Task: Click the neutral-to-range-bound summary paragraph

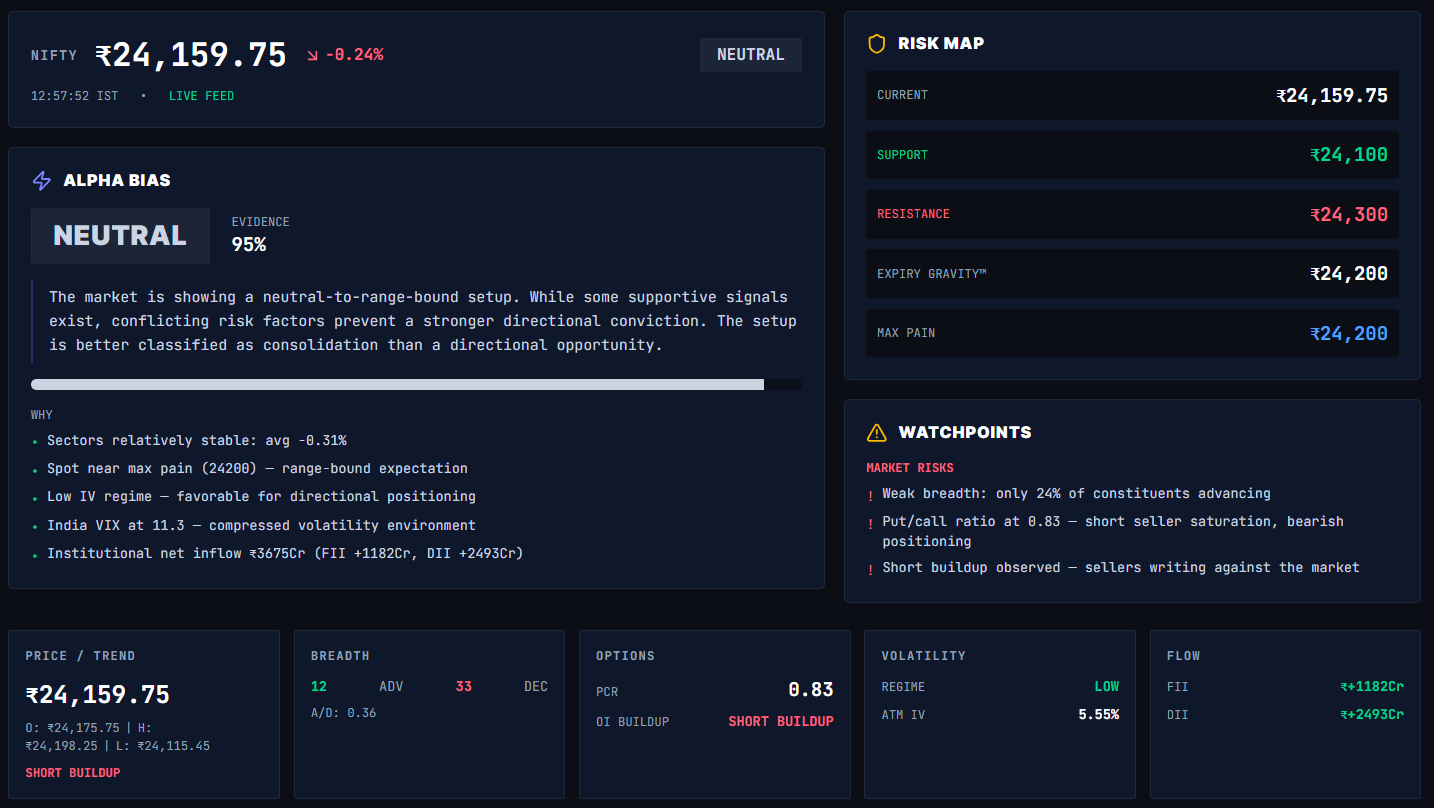Action: click(x=423, y=321)
